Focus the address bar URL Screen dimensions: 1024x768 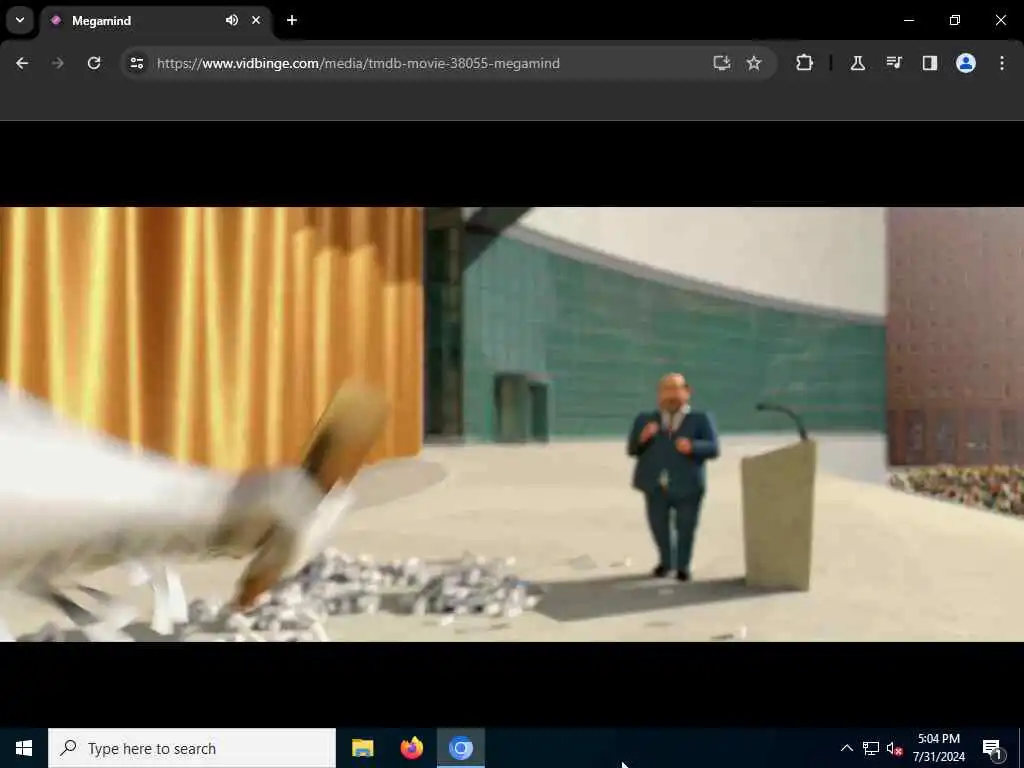pyautogui.click(x=358, y=63)
